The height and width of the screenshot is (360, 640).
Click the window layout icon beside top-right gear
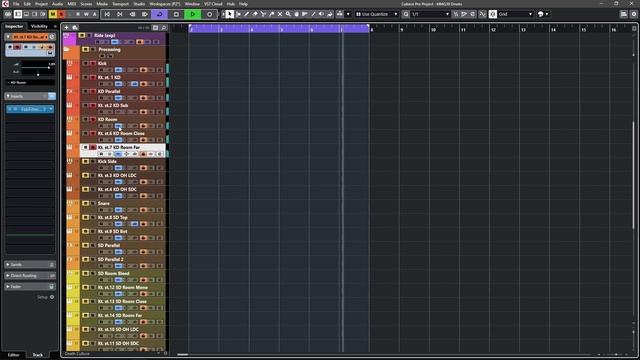pos(624,14)
